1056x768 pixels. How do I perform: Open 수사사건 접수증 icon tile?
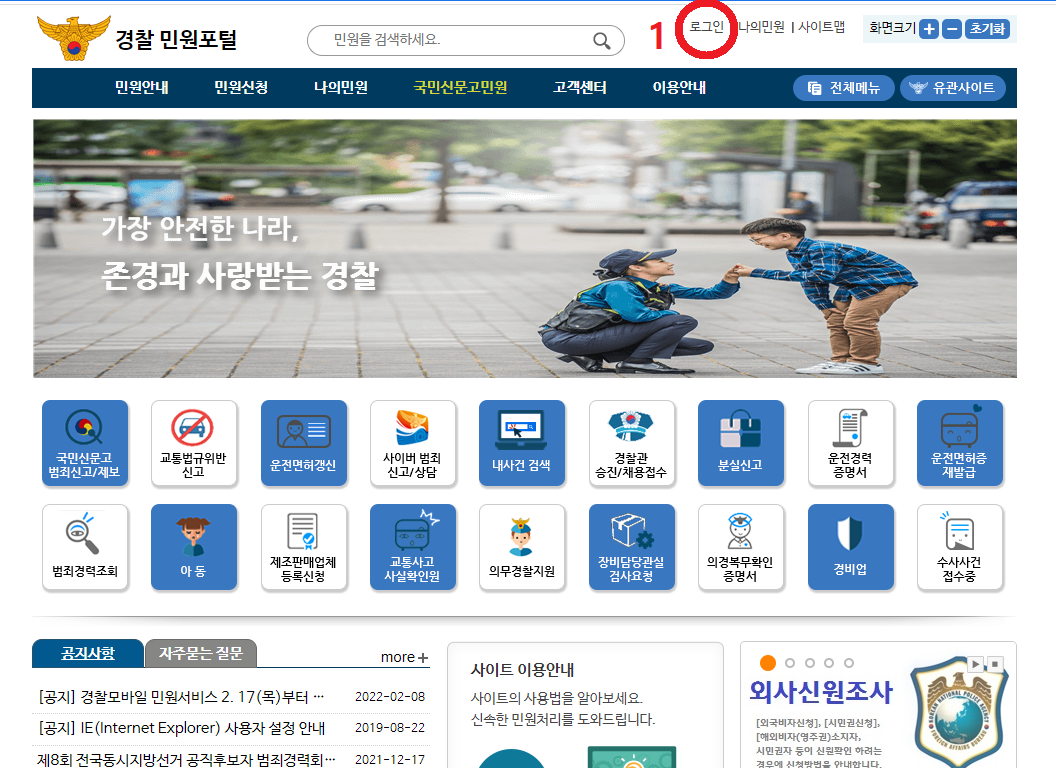pos(960,547)
